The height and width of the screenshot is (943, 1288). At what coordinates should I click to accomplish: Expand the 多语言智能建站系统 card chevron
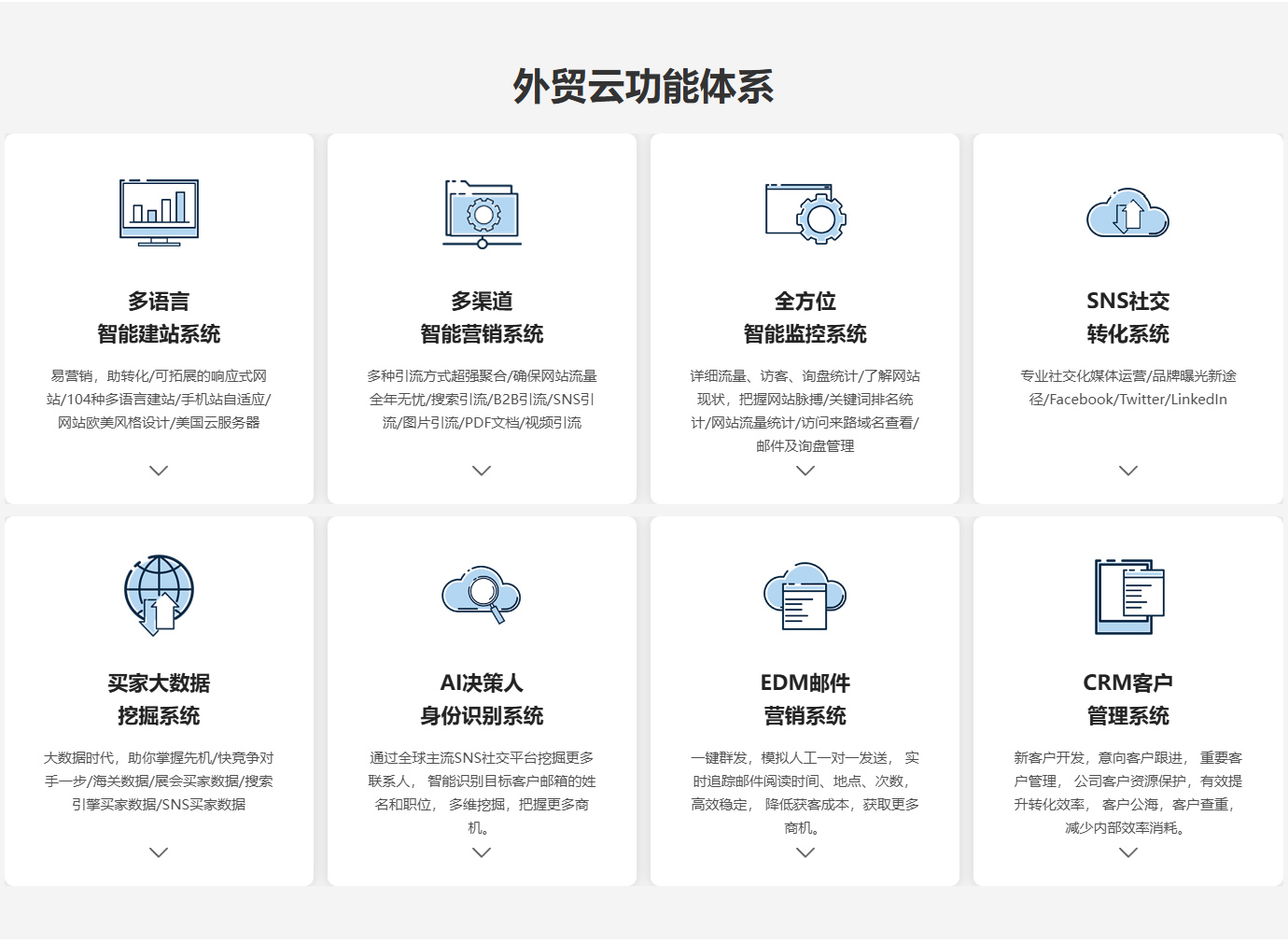coord(159,471)
